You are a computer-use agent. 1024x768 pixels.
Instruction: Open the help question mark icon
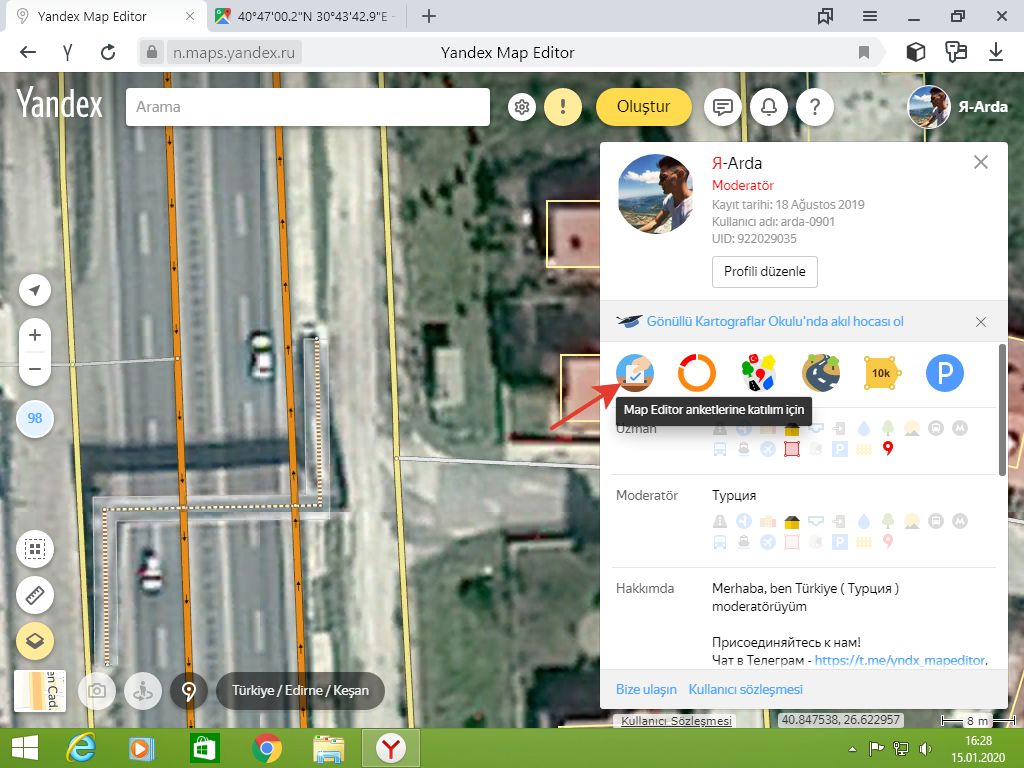[814, 106]
